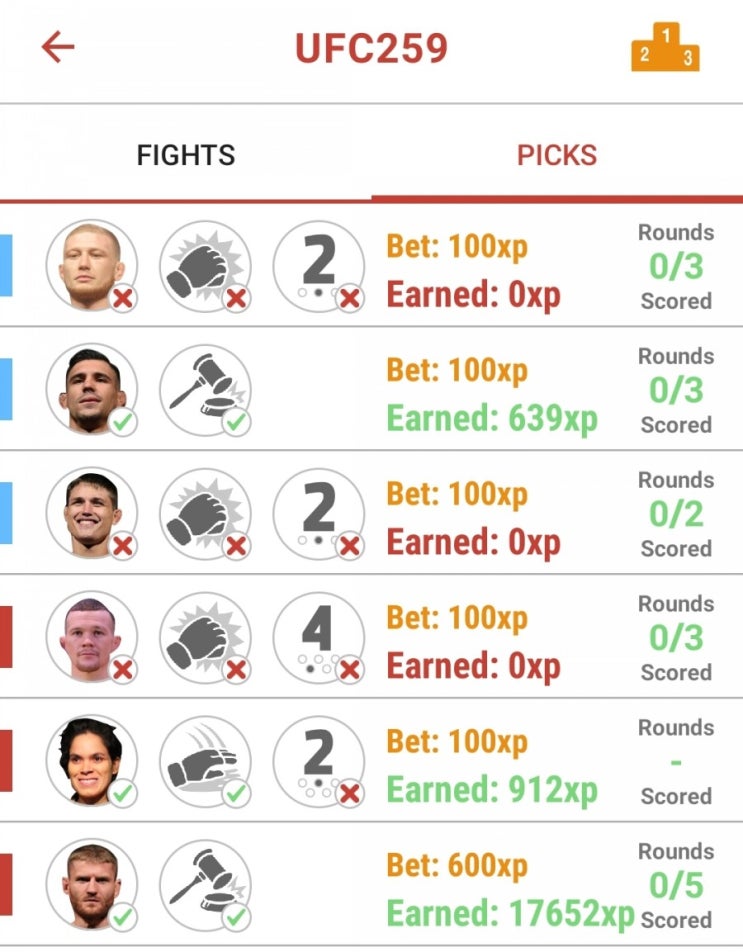
Task: Tap round 2 icon in the submission row
Action: (x=319, y=761)
